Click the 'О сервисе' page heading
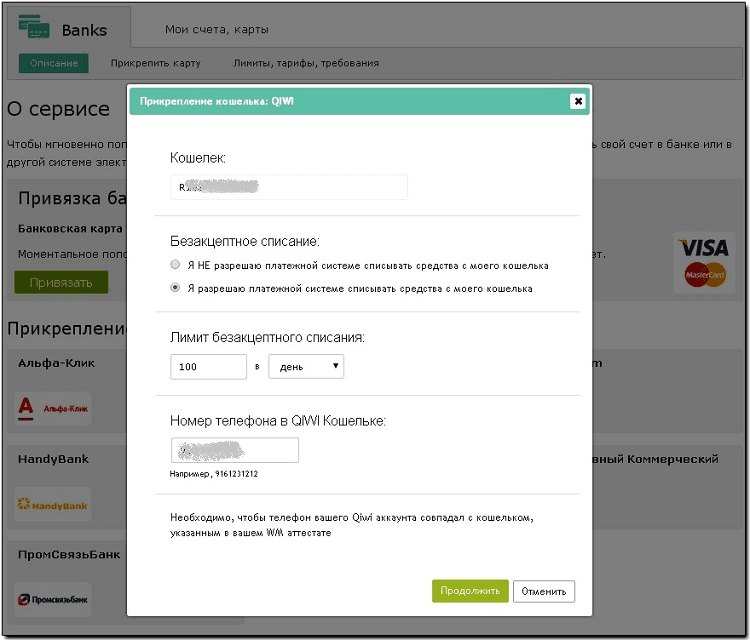The height and width of the screenshot is (640, 750). (x=58, y=109)
